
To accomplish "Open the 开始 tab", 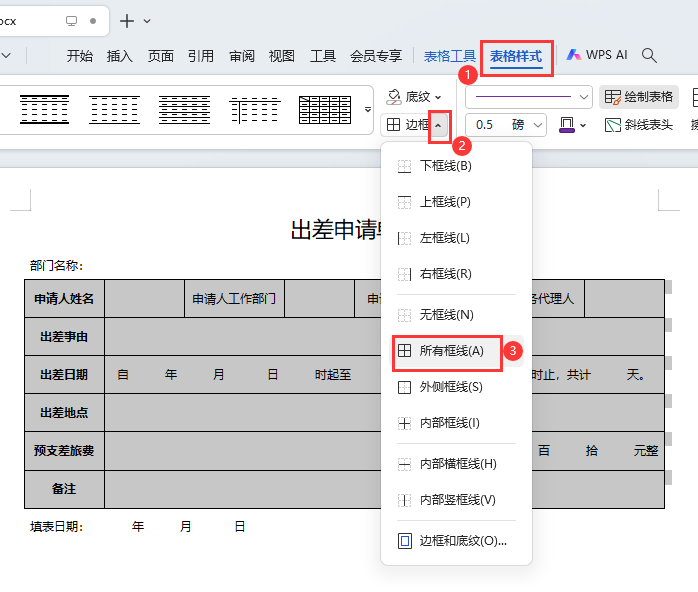I will (x=80, y=56).
